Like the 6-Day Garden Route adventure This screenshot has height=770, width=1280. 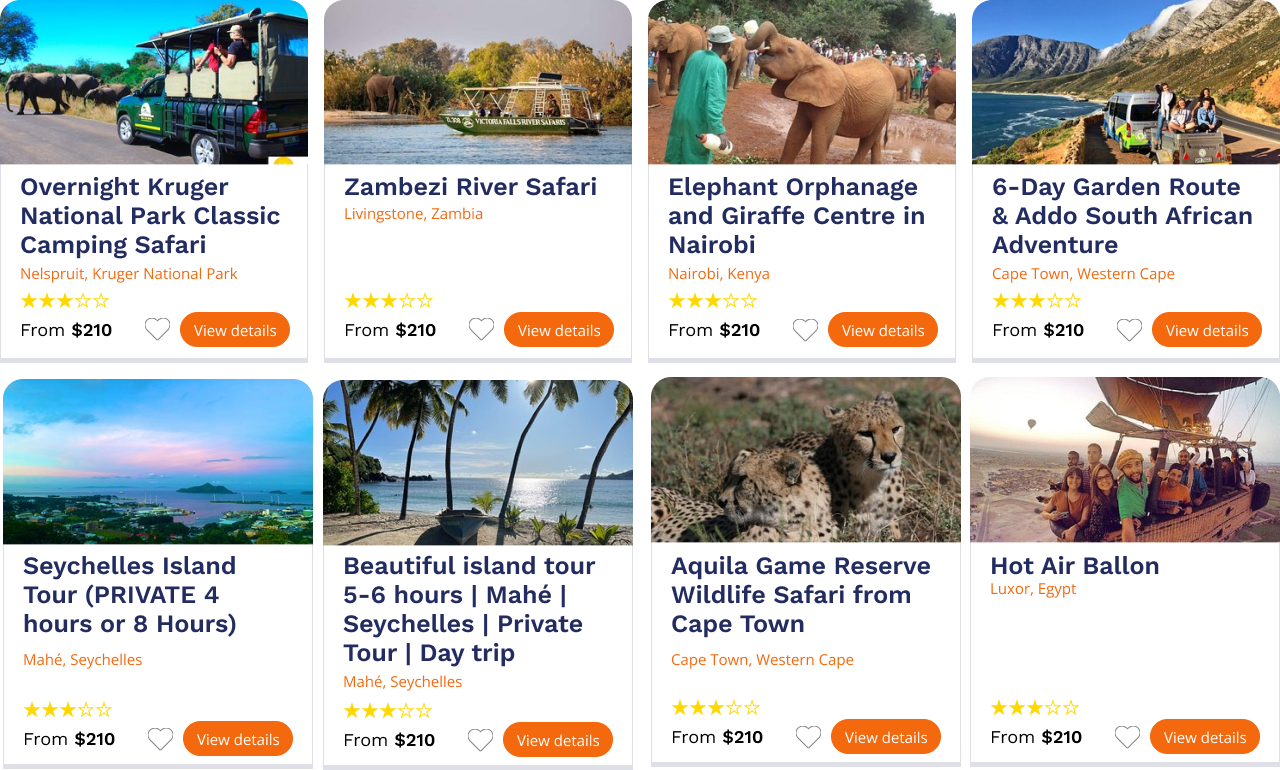[1129, 330]
